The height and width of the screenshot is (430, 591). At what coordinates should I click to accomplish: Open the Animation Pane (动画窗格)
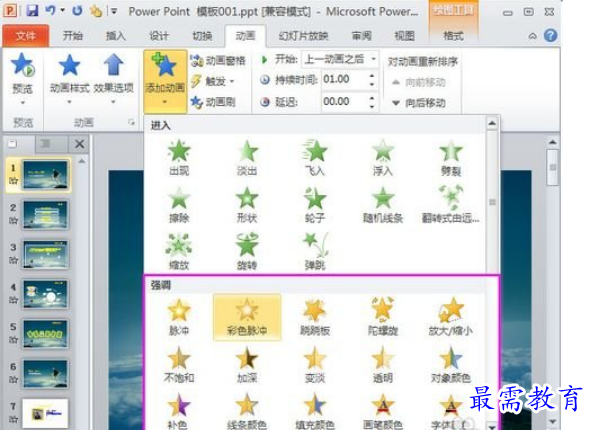tap(218, 61)
